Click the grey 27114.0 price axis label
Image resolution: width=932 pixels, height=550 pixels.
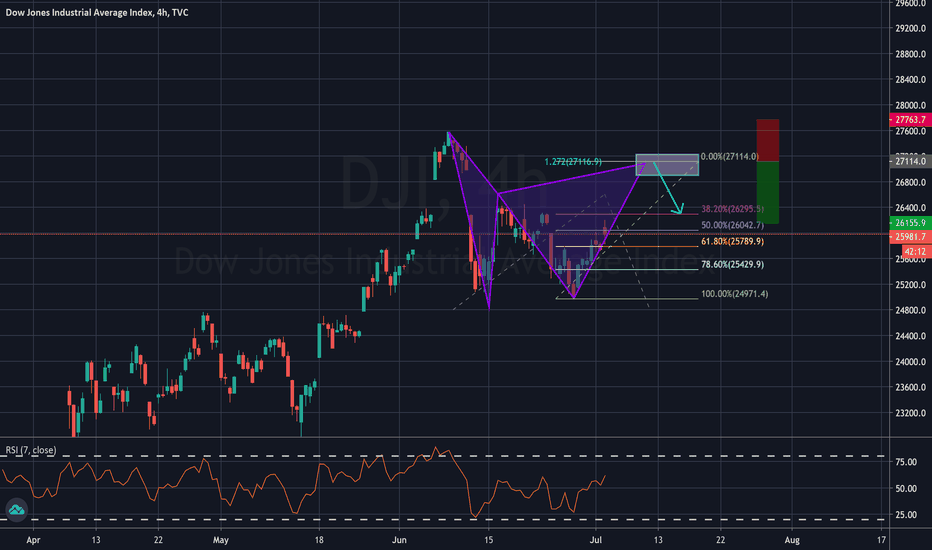click(x=911, y=161)
